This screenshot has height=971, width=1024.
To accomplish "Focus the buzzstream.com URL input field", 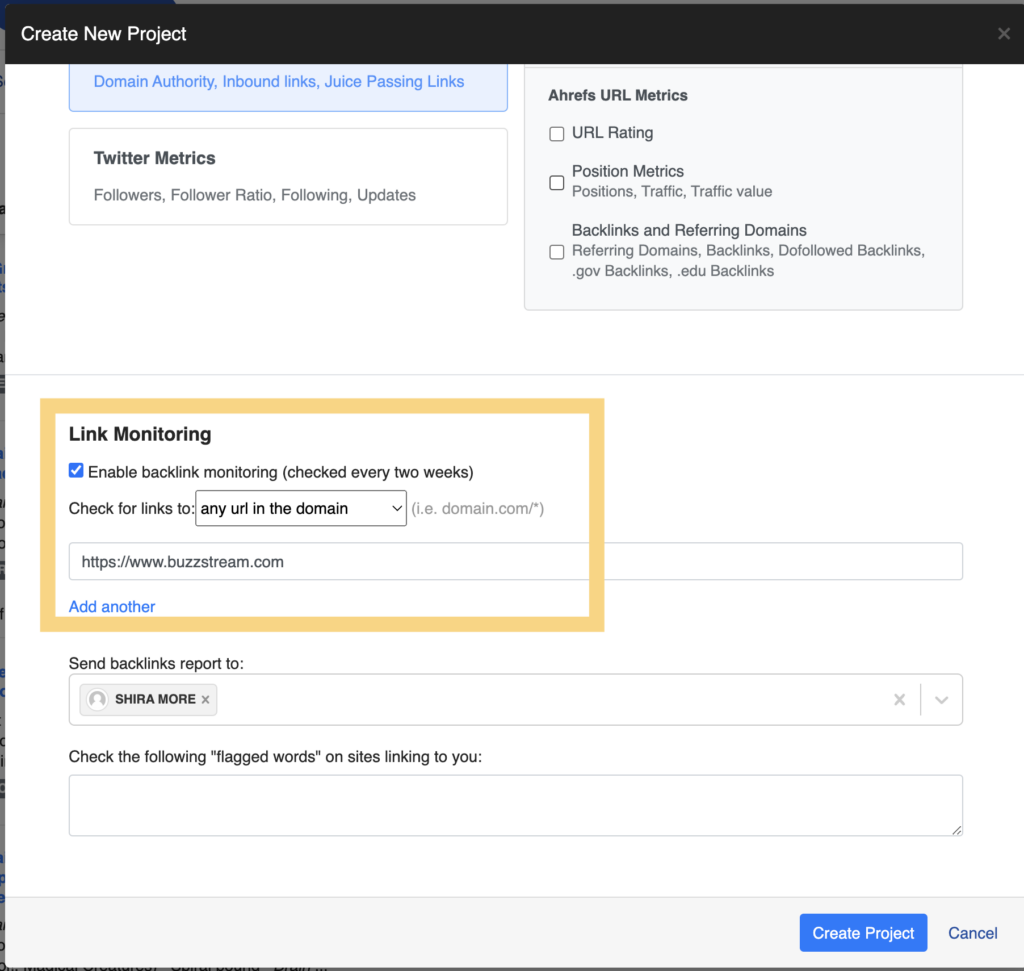I will click(x=515, y=562).
